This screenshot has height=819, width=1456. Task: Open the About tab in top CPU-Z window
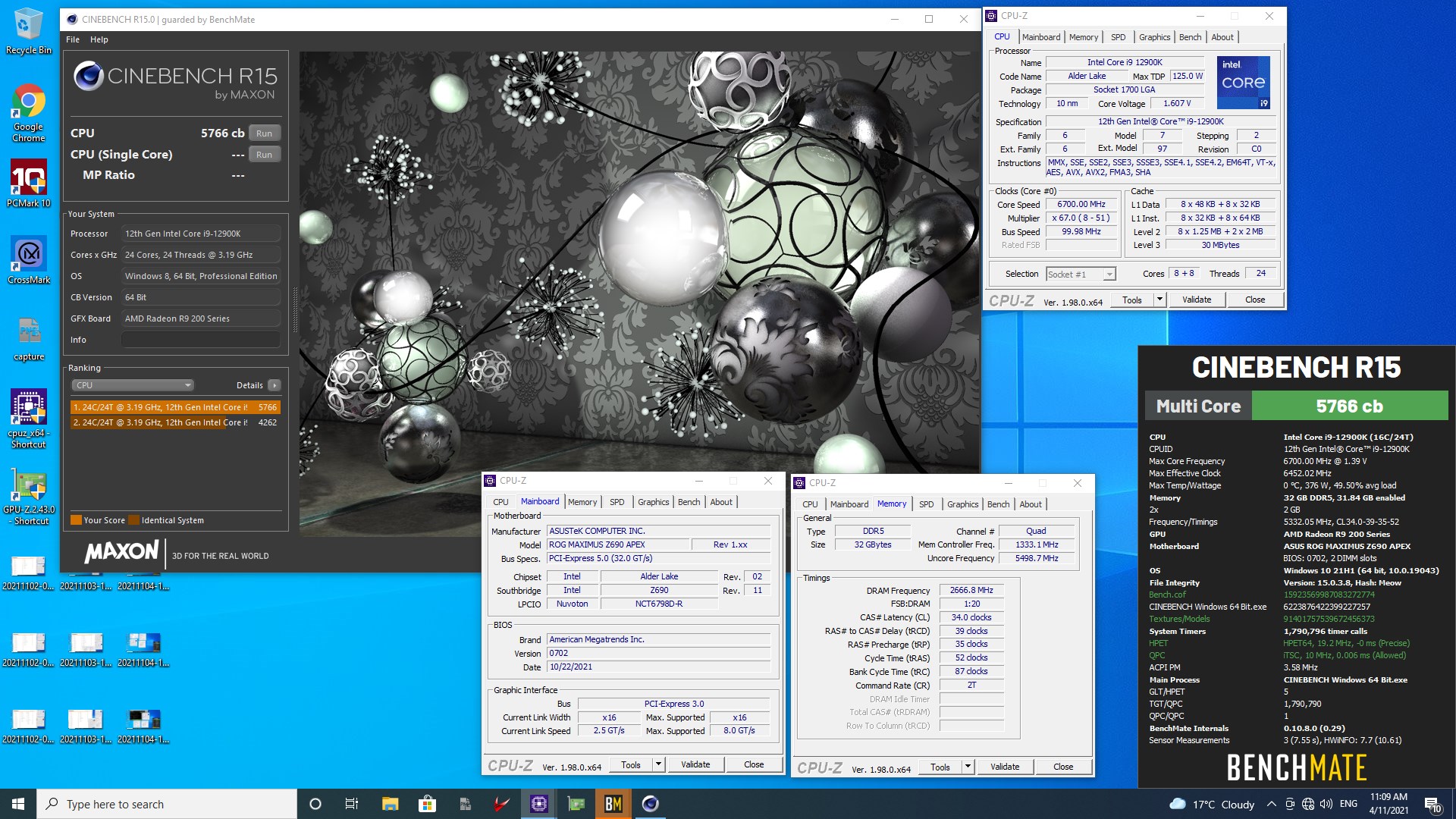[1222, 37]
